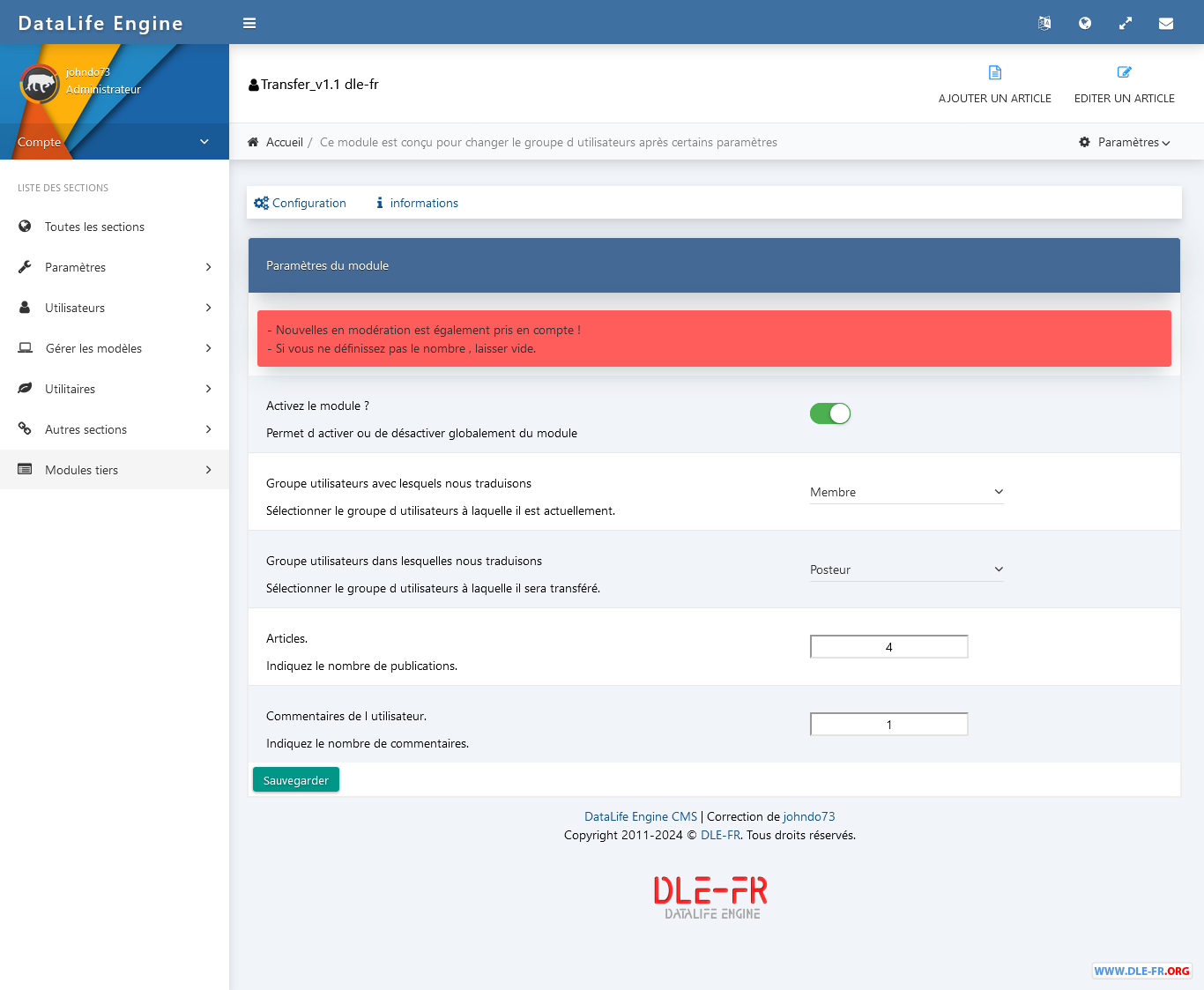Screen dimensions: 1204x990
Task: Click the Configuration cogs icon
Action: [x=261, y=203]
